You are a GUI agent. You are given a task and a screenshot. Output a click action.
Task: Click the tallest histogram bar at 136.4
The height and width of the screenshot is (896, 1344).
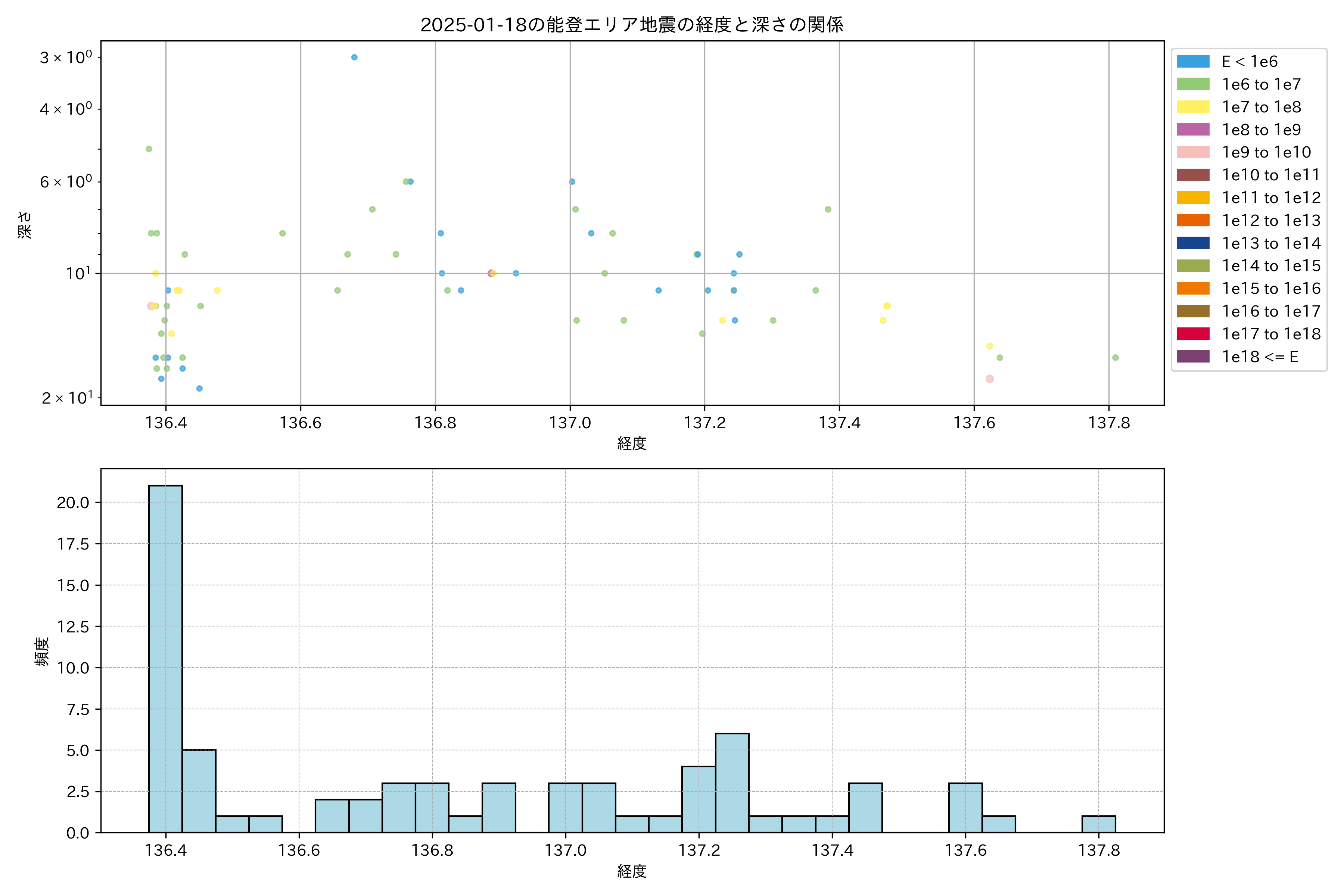(x=165, y=657)
